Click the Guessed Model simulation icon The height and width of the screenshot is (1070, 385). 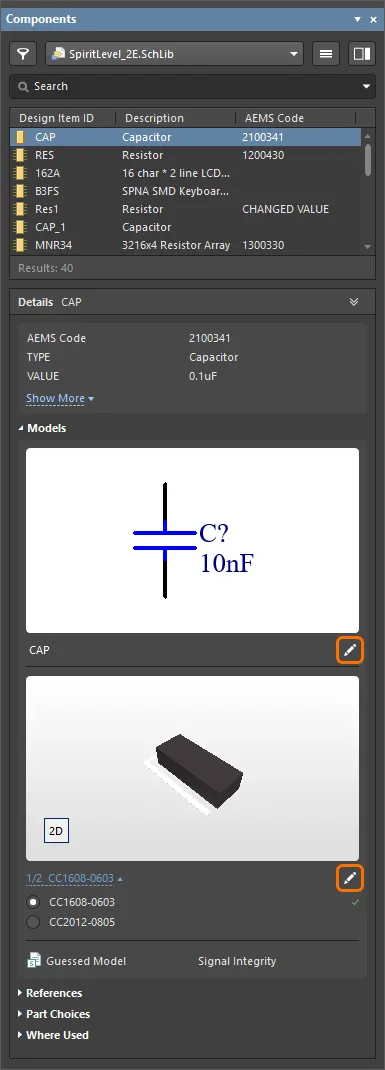tap(34, 961)
